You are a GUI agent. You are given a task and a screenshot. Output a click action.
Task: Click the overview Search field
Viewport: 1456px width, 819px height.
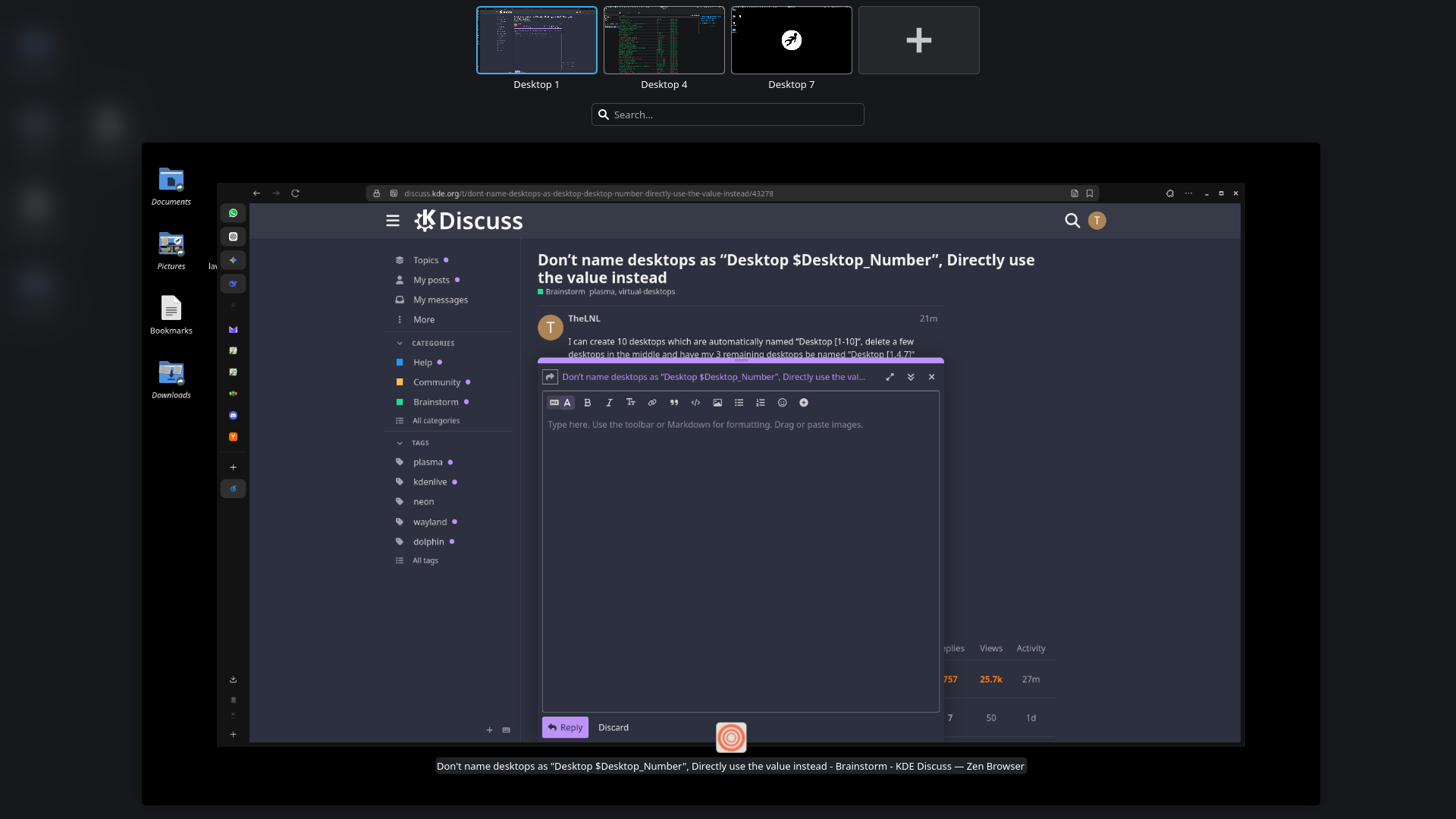728,115
